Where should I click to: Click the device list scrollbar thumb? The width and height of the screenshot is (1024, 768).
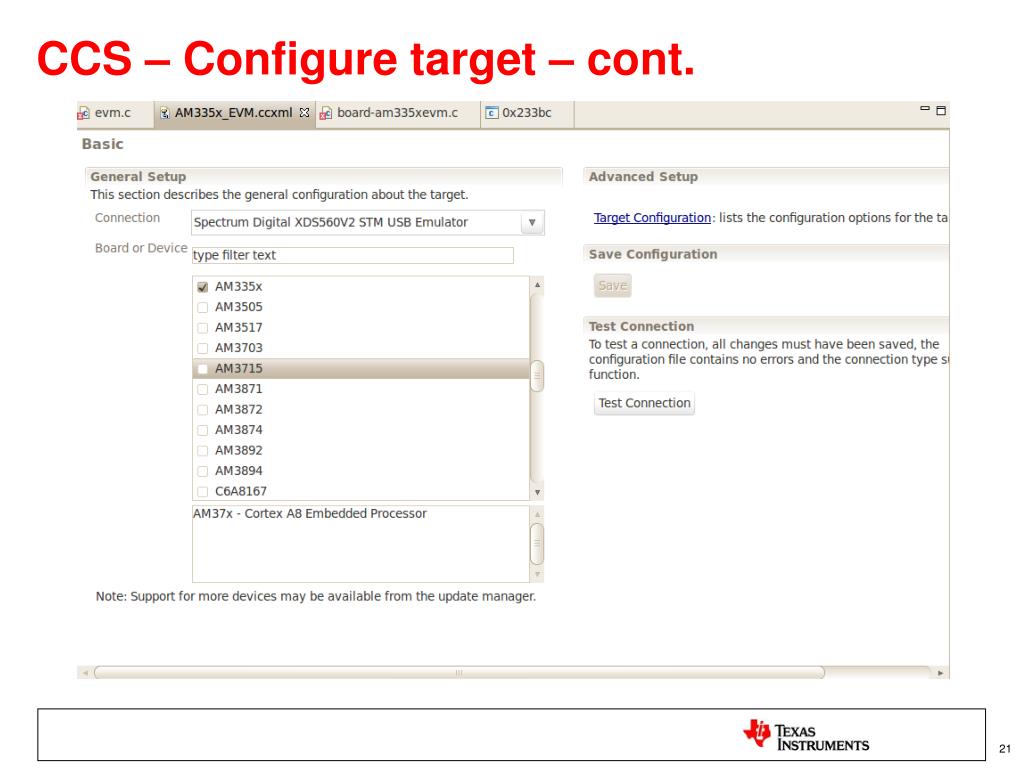(x=537, y=376)
